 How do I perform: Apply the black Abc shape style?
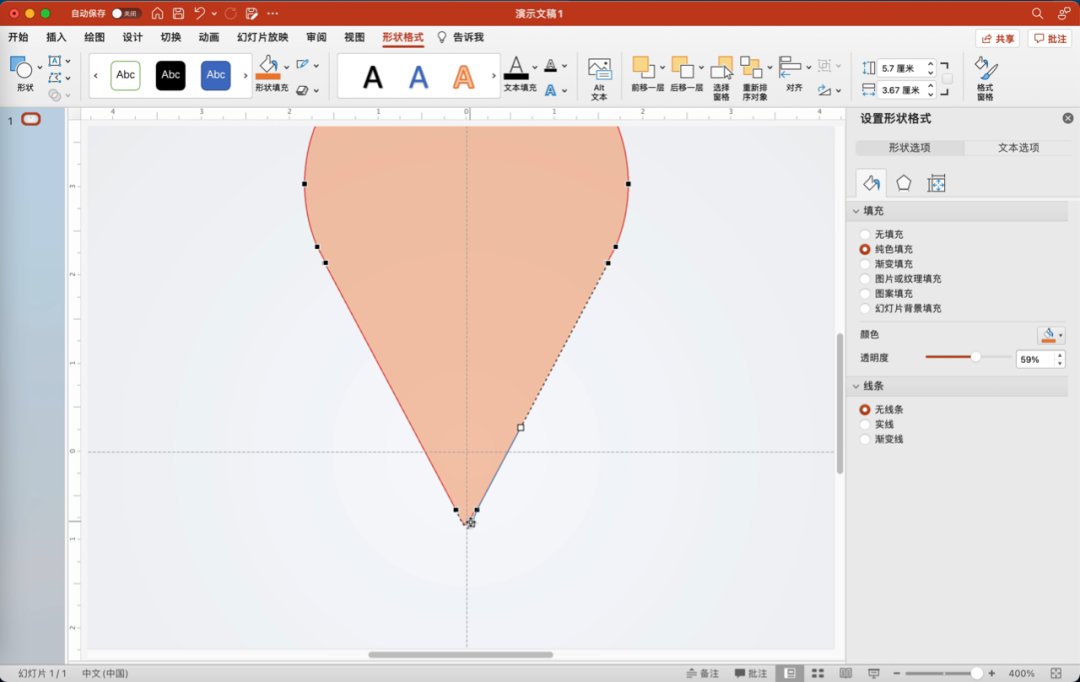coord(170,75)
